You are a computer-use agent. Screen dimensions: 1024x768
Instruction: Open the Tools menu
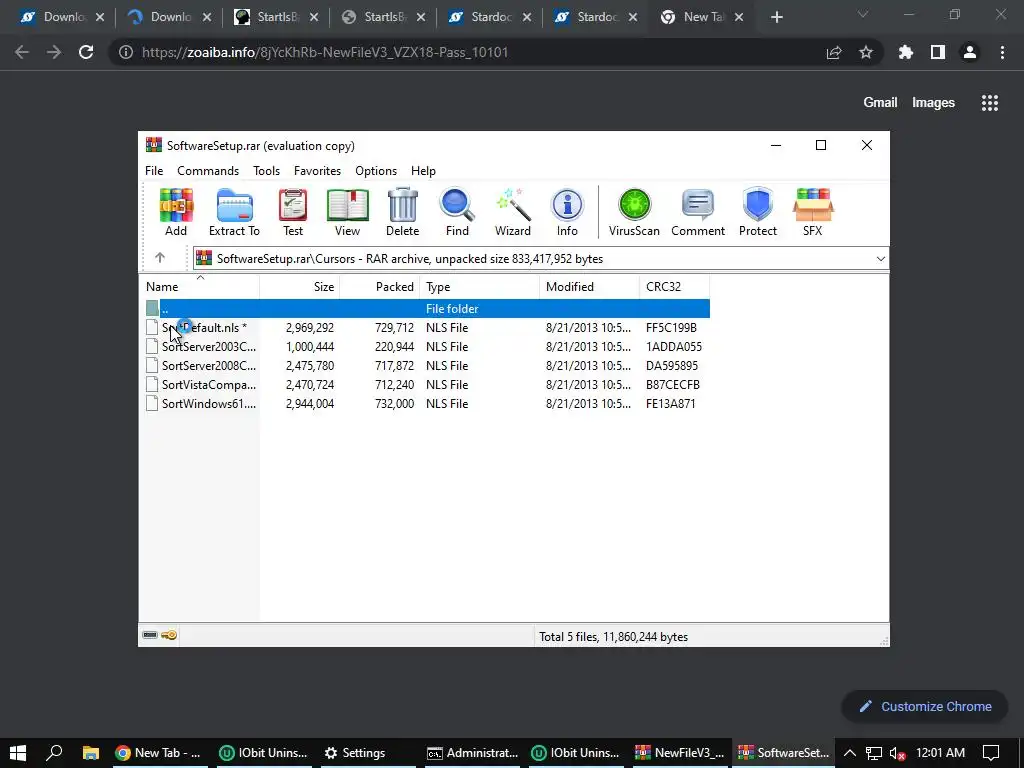[266, 170]
